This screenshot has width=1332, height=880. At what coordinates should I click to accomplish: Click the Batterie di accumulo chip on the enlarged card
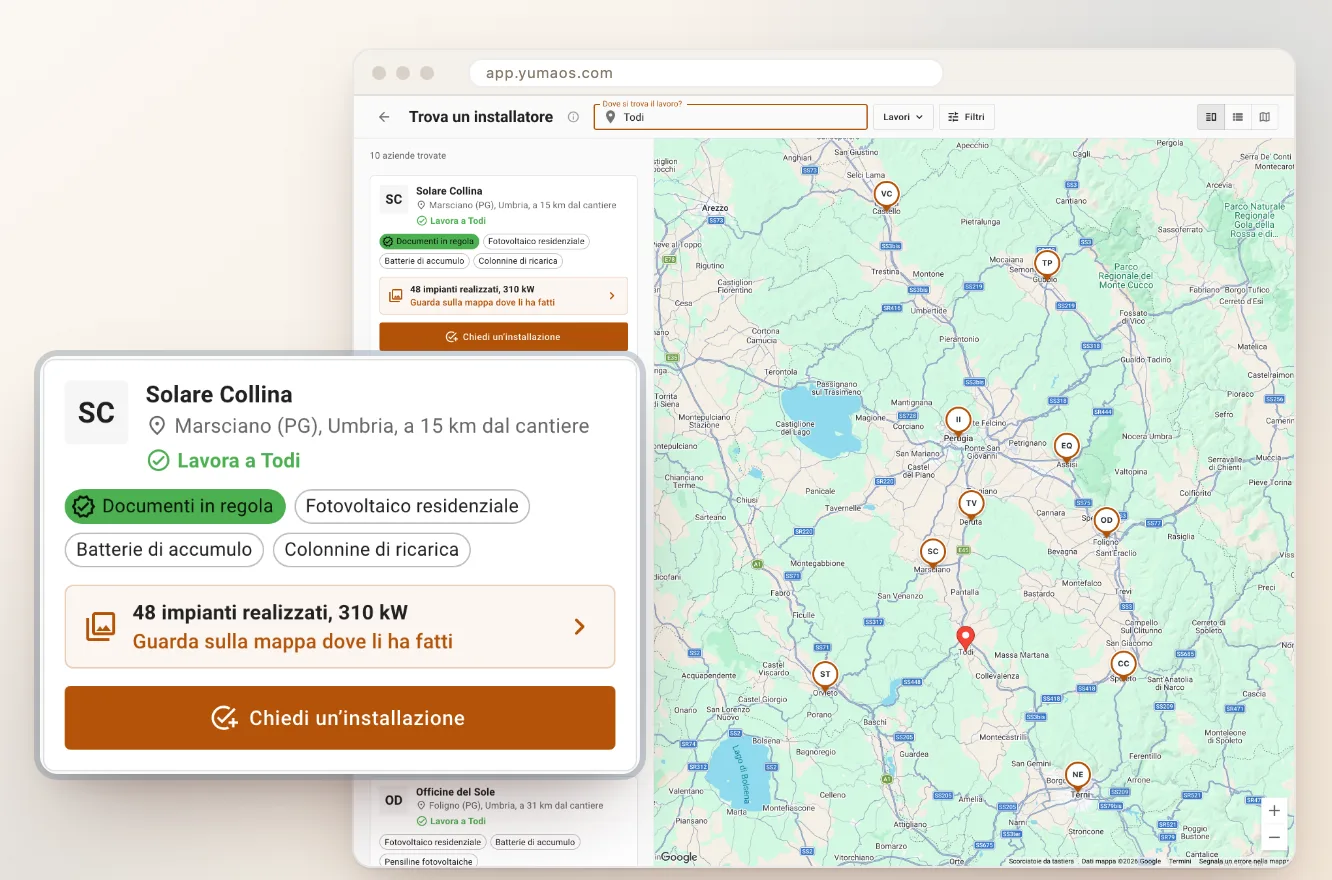(x=164, y=549)
